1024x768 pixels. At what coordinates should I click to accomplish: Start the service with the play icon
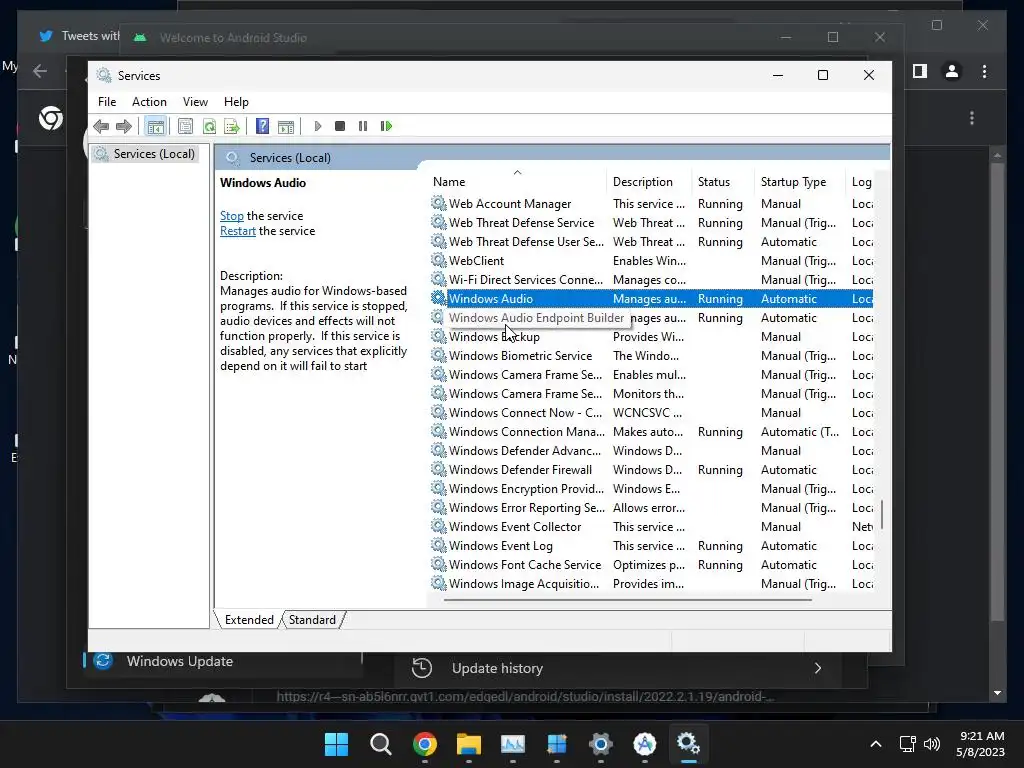(x=317, y=126)
